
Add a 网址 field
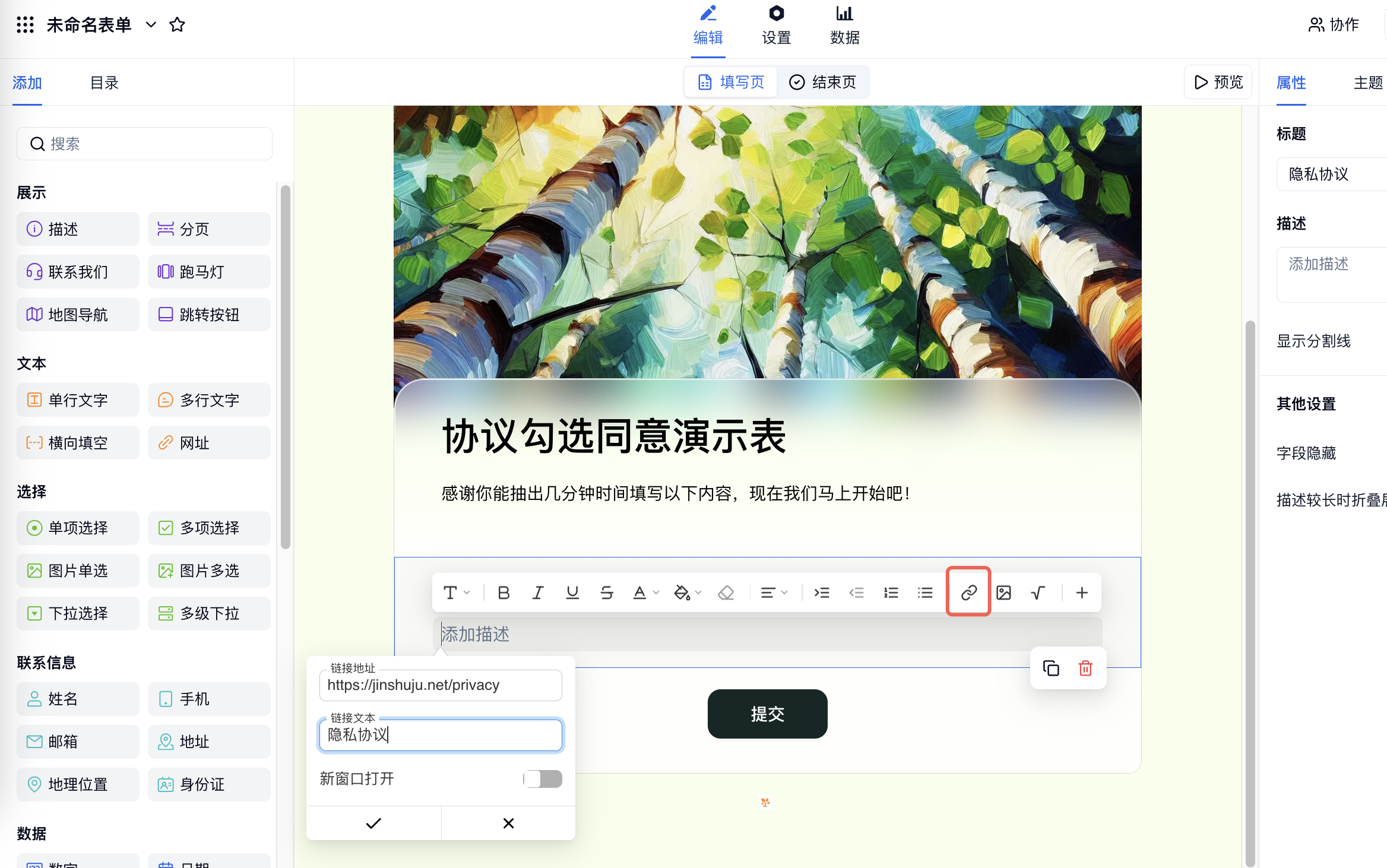click(x=209, y=442)
